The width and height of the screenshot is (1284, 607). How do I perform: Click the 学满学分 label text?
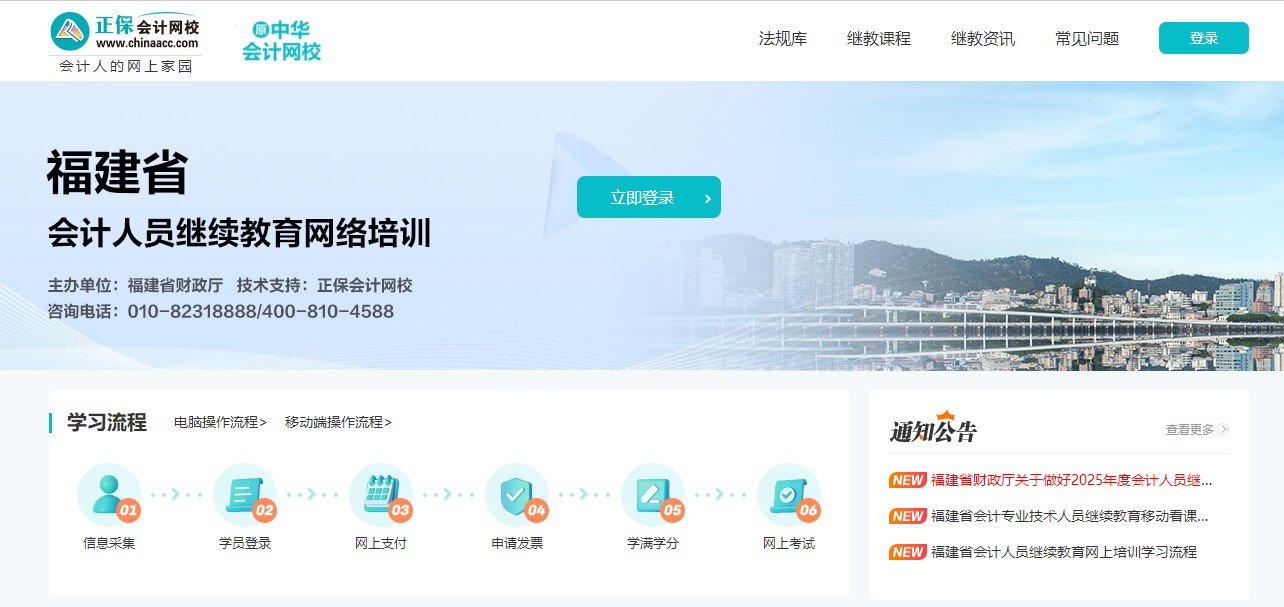653,543
